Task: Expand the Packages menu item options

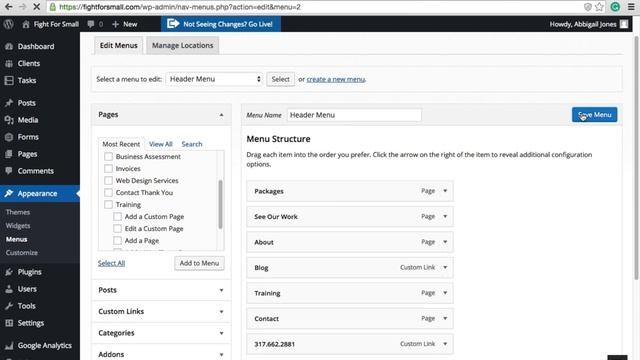Action: pyautogui.click(x=445, y=191)
